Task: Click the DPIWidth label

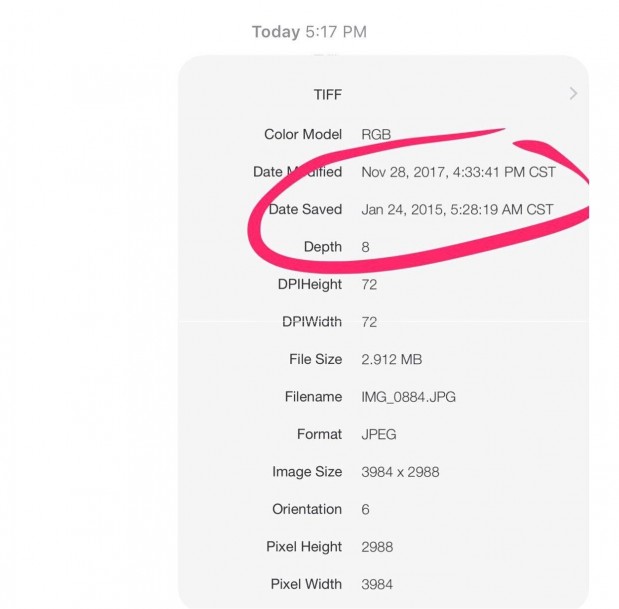Action: tap(312, 322)
